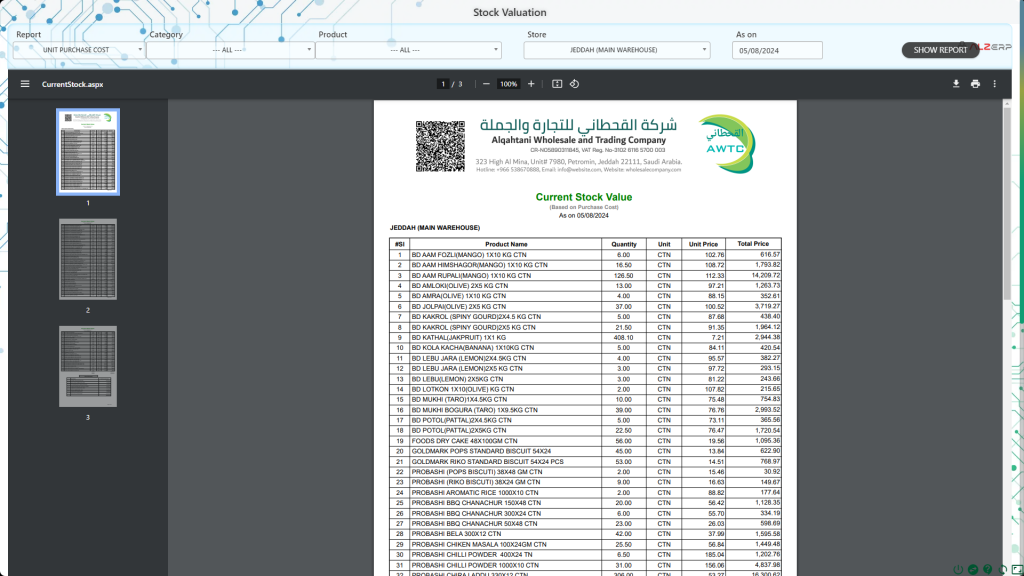Toggle the PDF sidebar menu icon
This screenshot has height=576, width=1024.
click(x=25, y=84)
